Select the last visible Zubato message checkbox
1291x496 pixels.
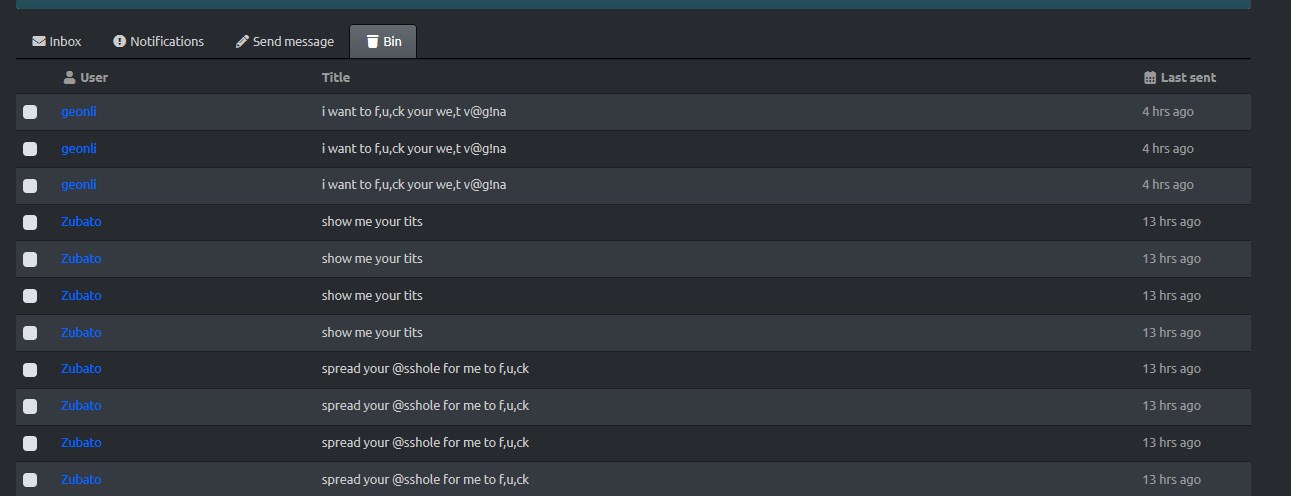tap(30, 480)
